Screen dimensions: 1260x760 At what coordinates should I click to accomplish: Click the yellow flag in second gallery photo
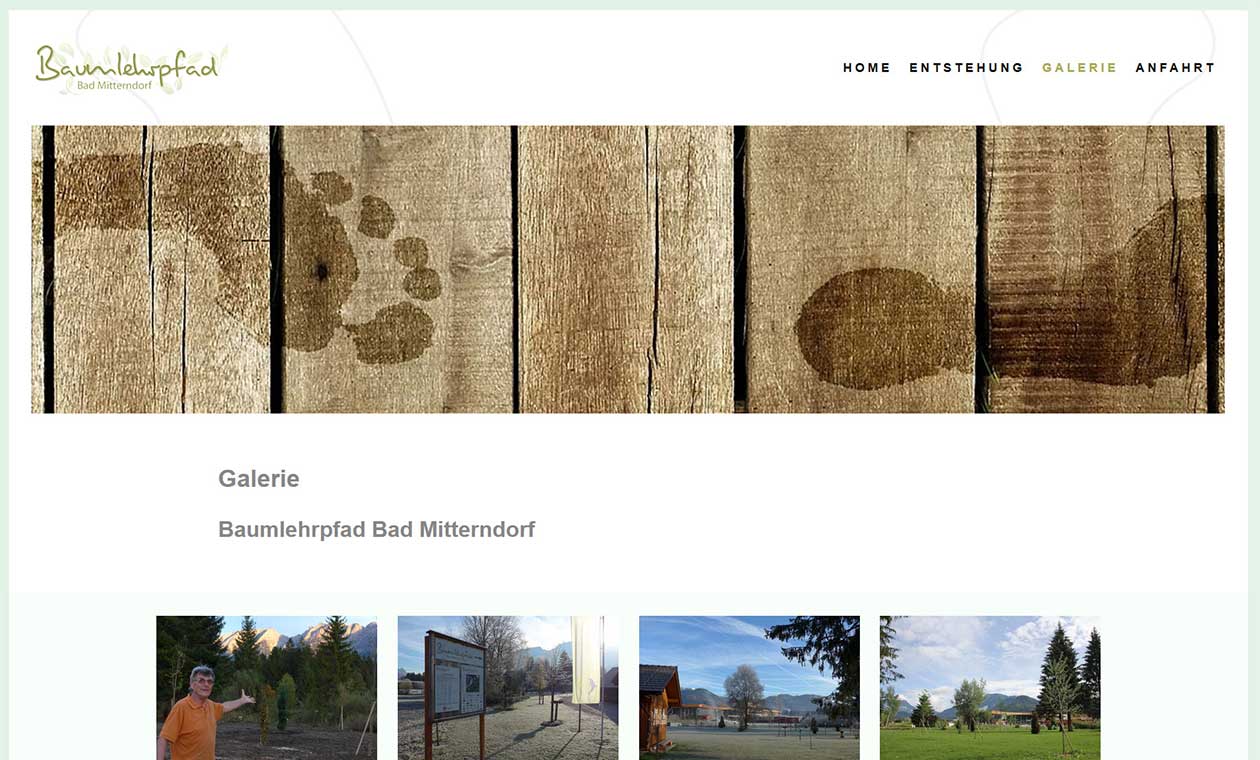(x=587, y=660)
